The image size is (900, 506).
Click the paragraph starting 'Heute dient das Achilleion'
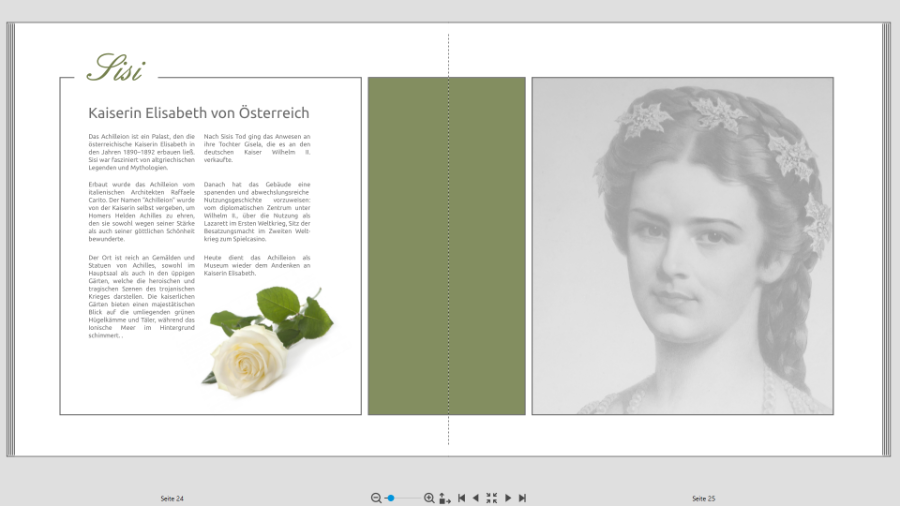(x=257, y=265)
